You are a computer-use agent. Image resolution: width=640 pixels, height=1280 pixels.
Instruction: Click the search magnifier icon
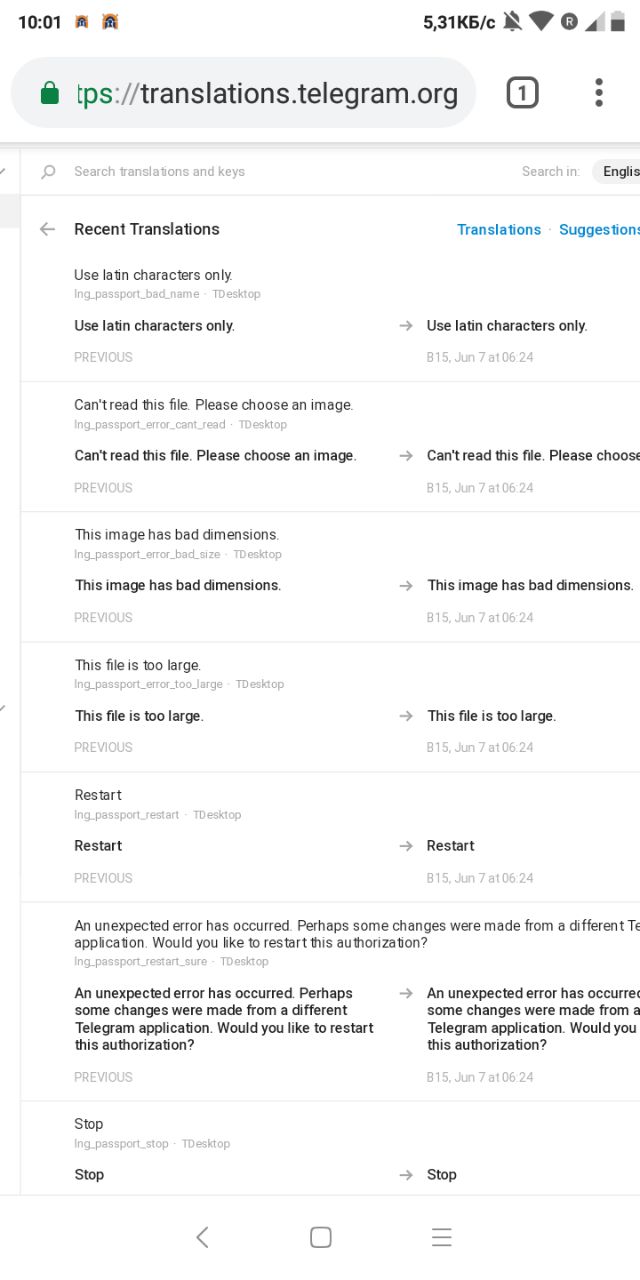pos(48,172)
